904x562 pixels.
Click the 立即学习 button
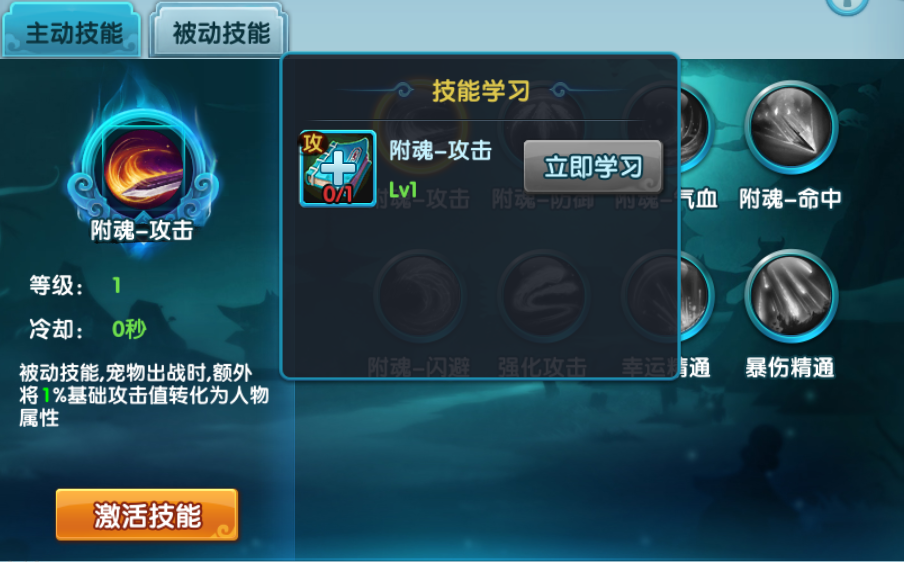593,167
